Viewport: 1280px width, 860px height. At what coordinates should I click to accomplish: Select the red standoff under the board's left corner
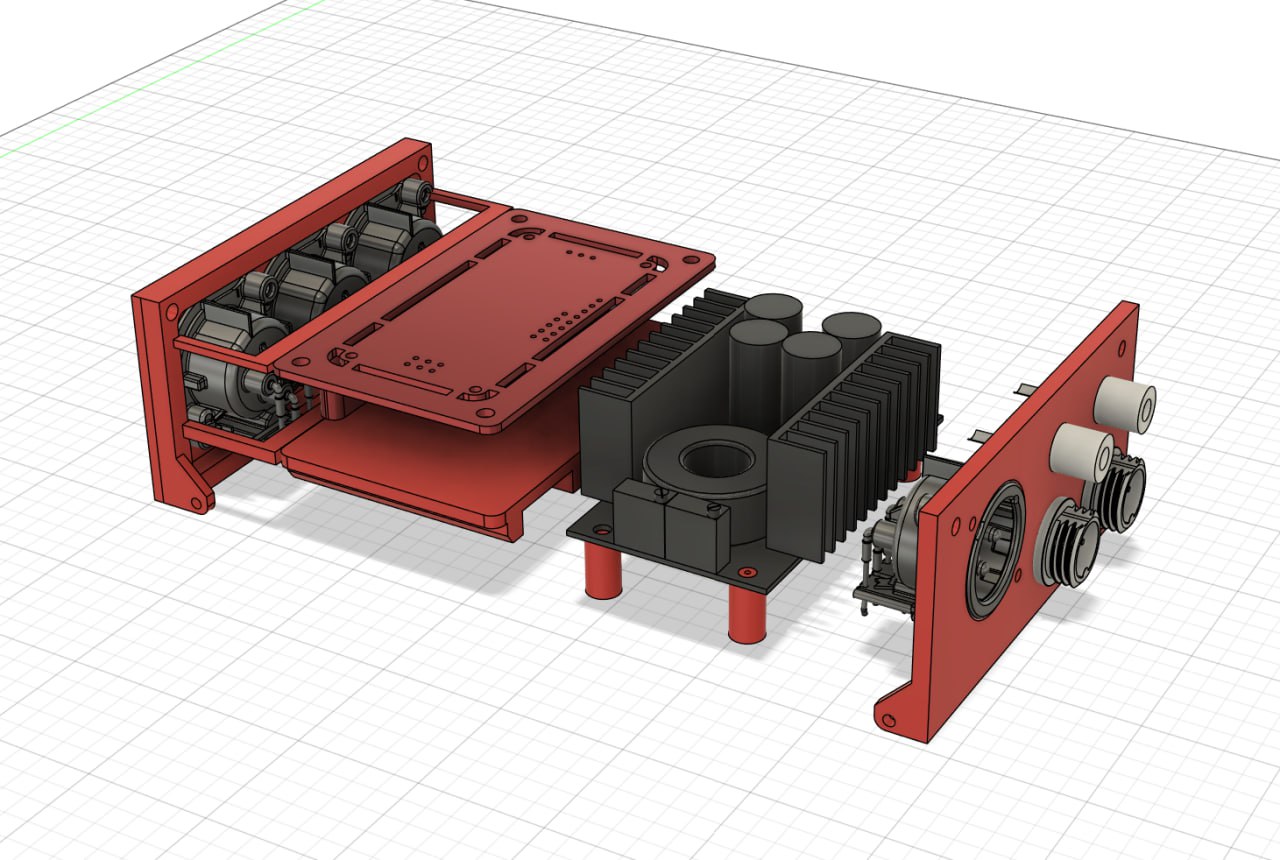[602, 570]
